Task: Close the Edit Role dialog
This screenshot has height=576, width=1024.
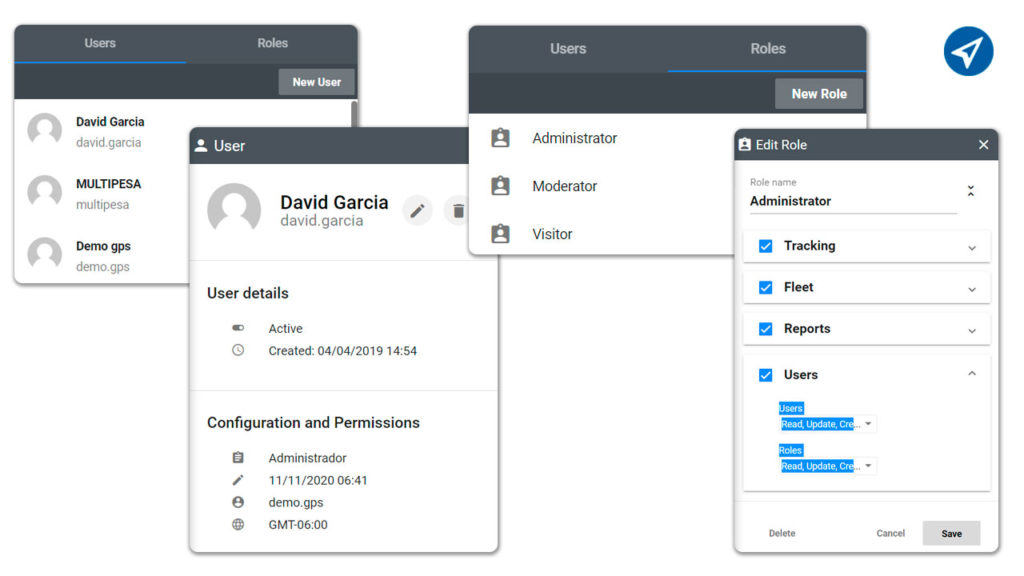Action: pyautogui.click(x=984, y=144)
